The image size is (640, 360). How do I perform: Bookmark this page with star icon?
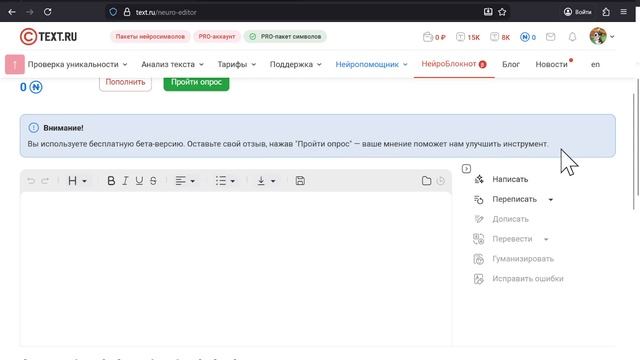click(x=502, y=12)
